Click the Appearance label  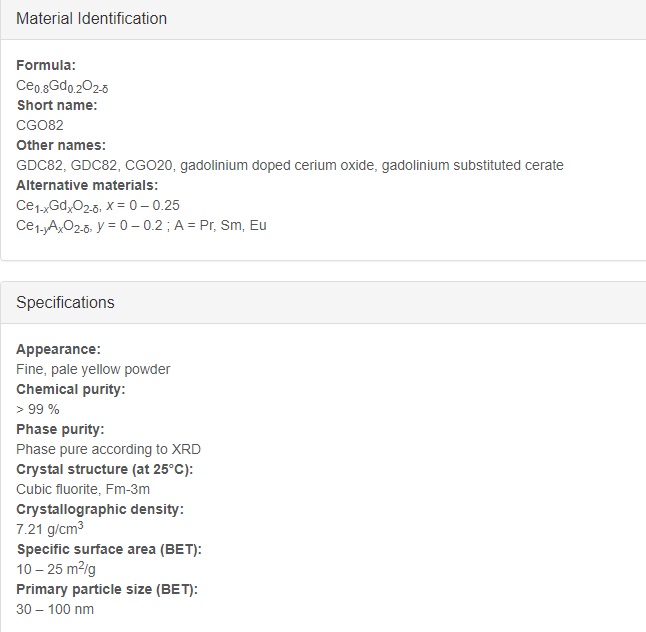58,349
